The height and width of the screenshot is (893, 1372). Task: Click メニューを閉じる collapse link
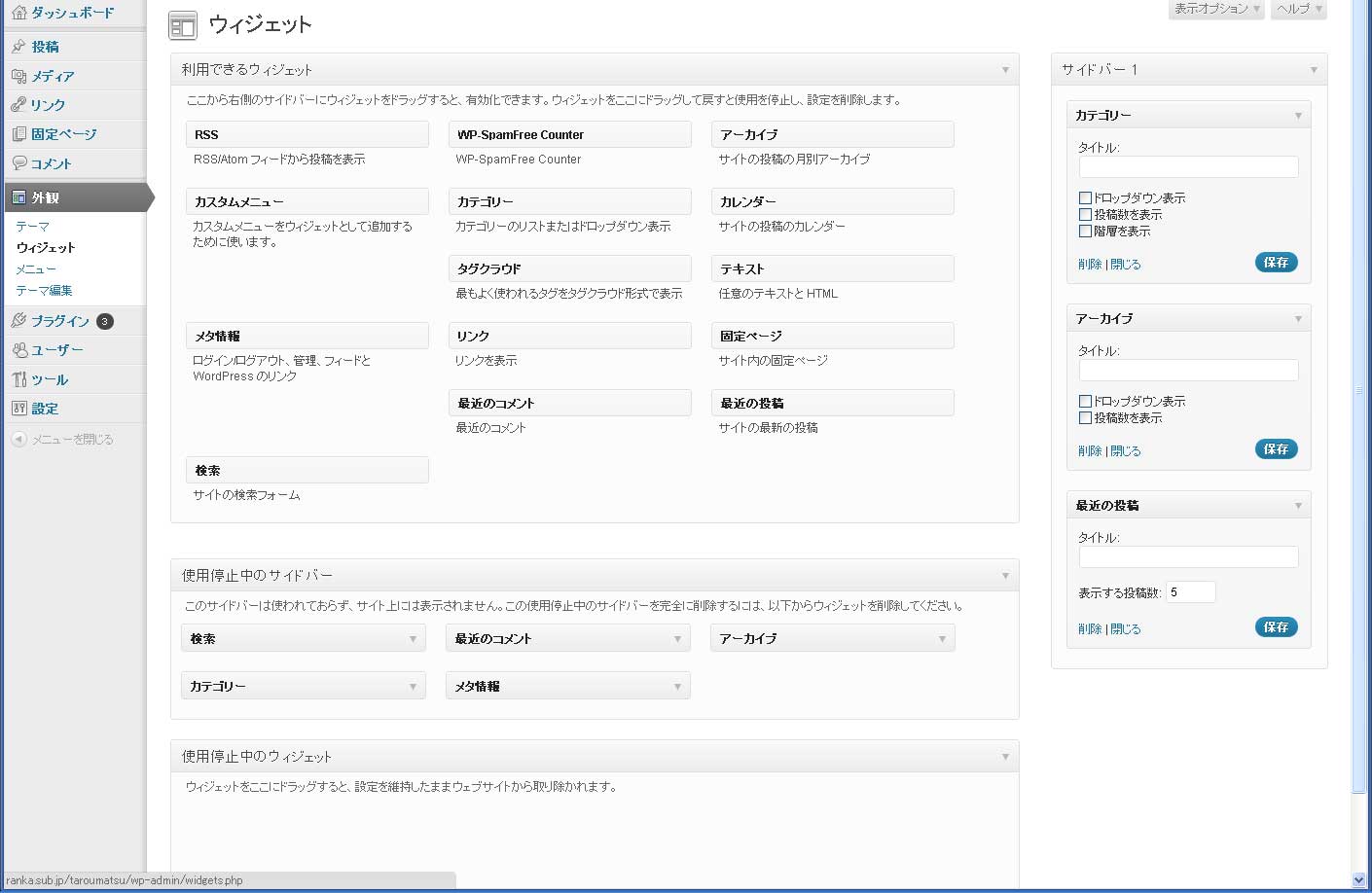pyautogui.click(x=73, y=440)
